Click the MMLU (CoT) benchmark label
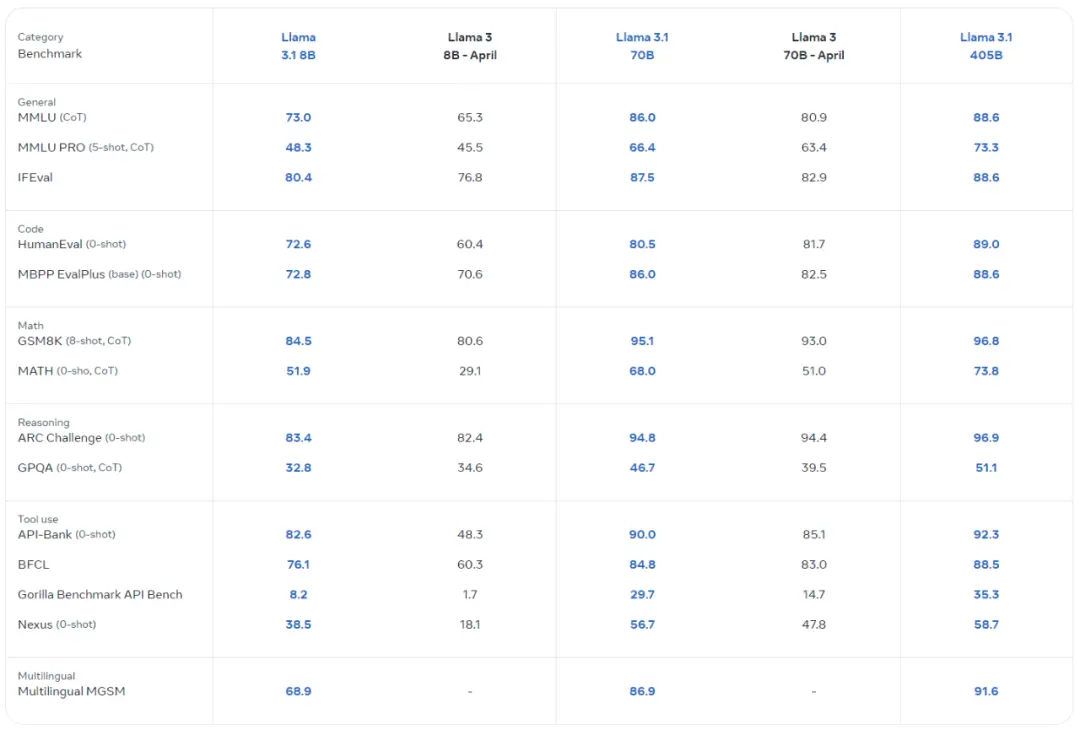1080x735 pixels. pos(52,117)
